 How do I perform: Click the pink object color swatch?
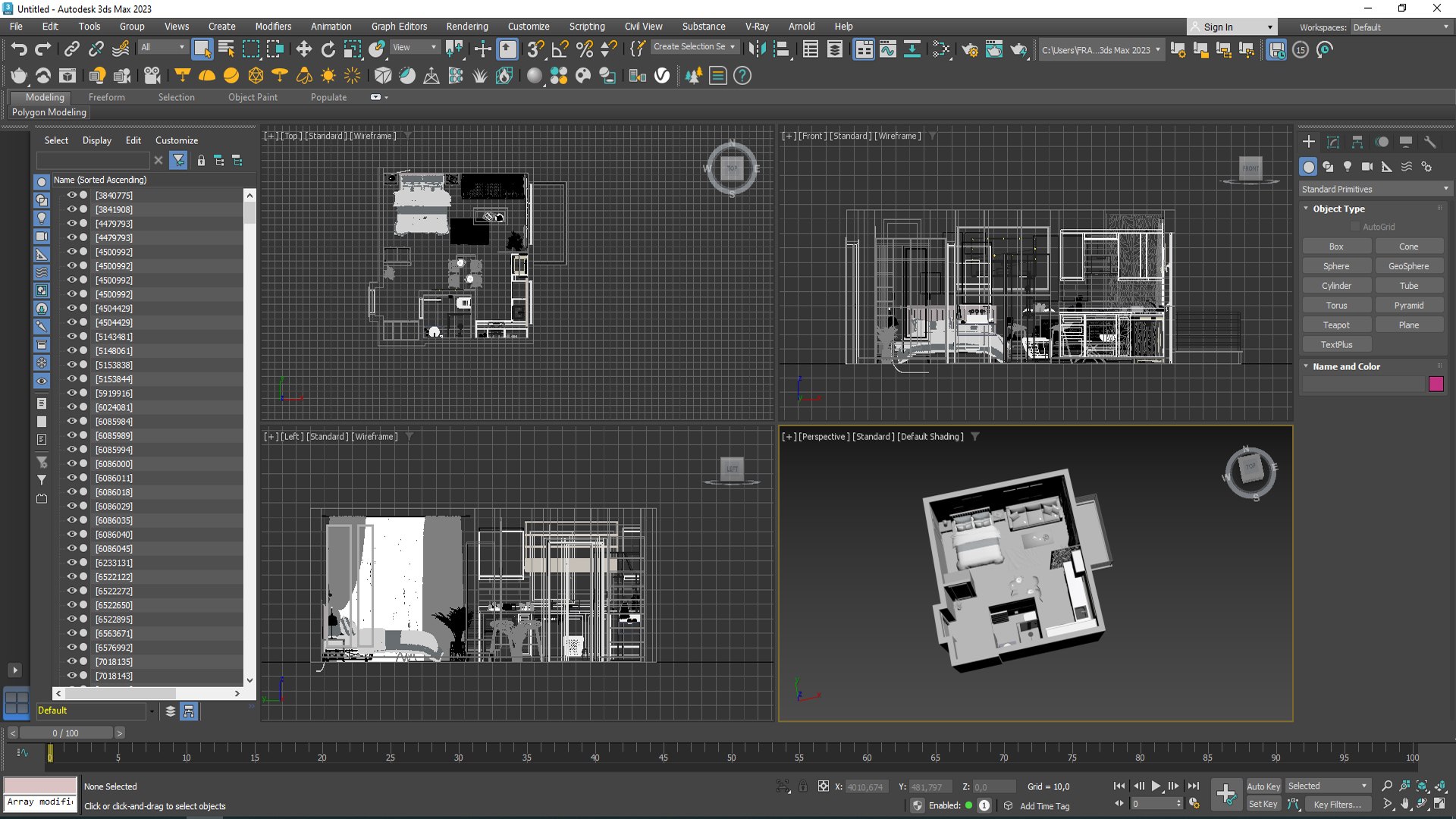[x=1436, y=384]
